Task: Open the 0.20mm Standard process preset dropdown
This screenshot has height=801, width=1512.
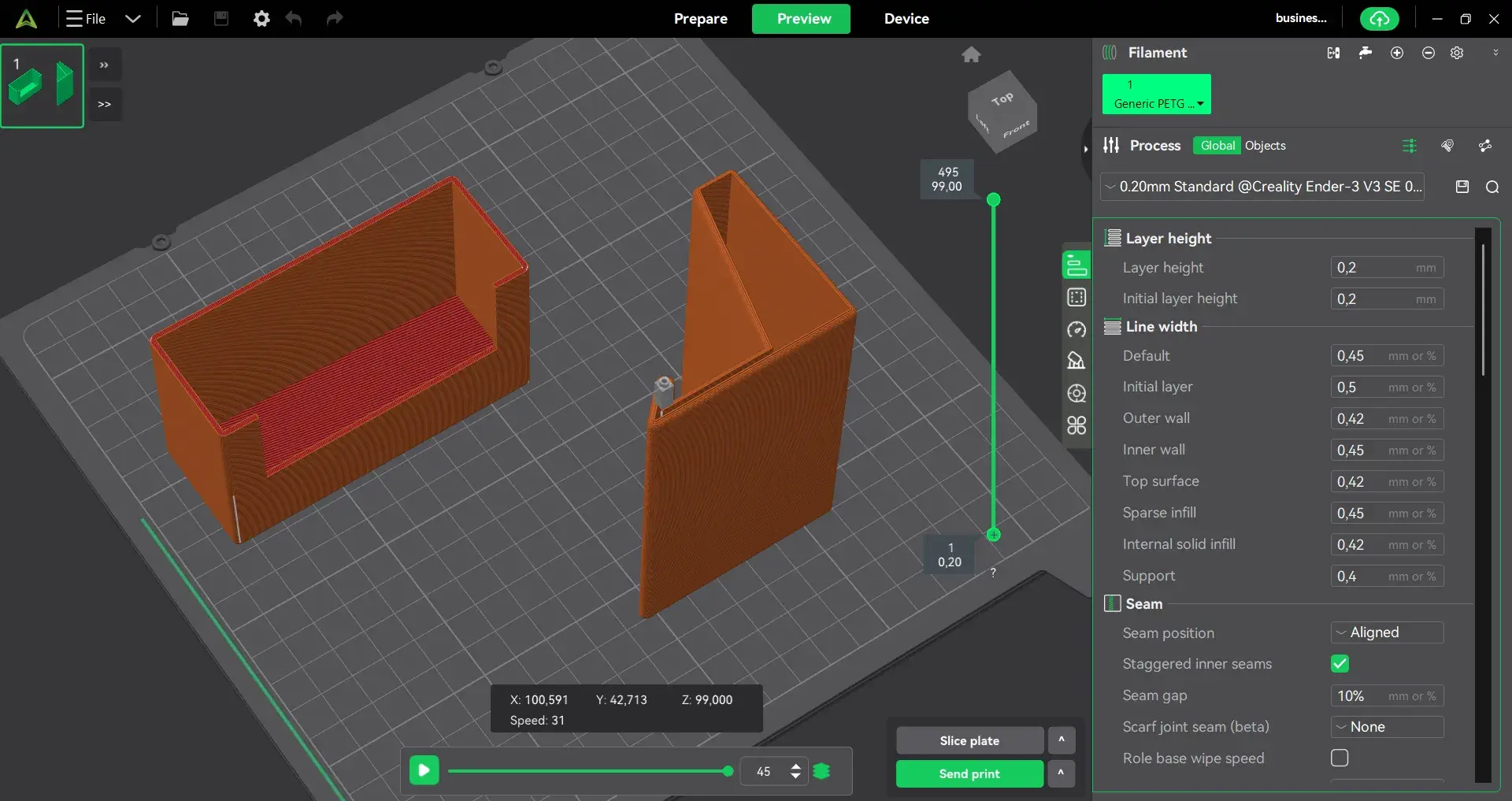Action: (x=1262, y=187)
